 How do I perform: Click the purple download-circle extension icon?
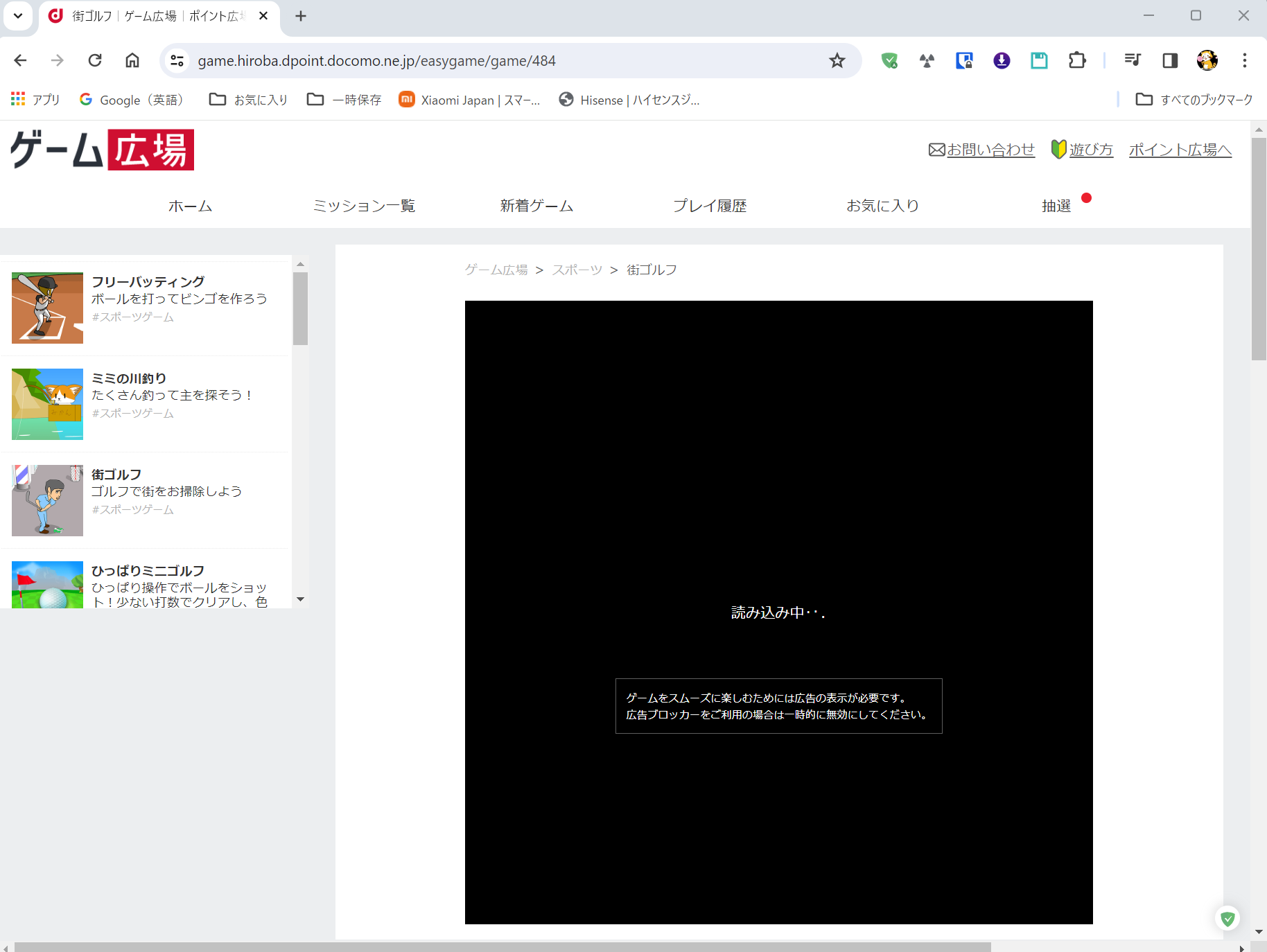point(1002,60)
